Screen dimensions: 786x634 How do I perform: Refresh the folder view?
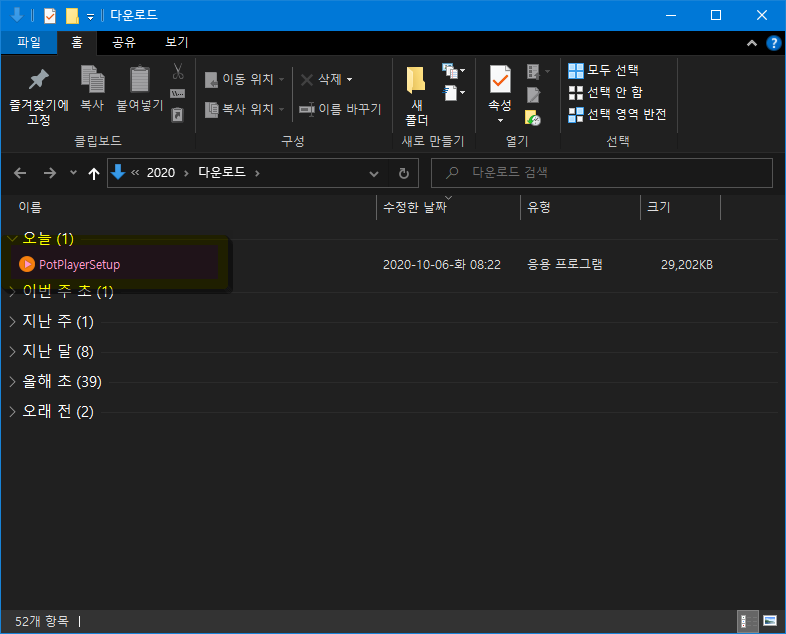coord(404,173)
